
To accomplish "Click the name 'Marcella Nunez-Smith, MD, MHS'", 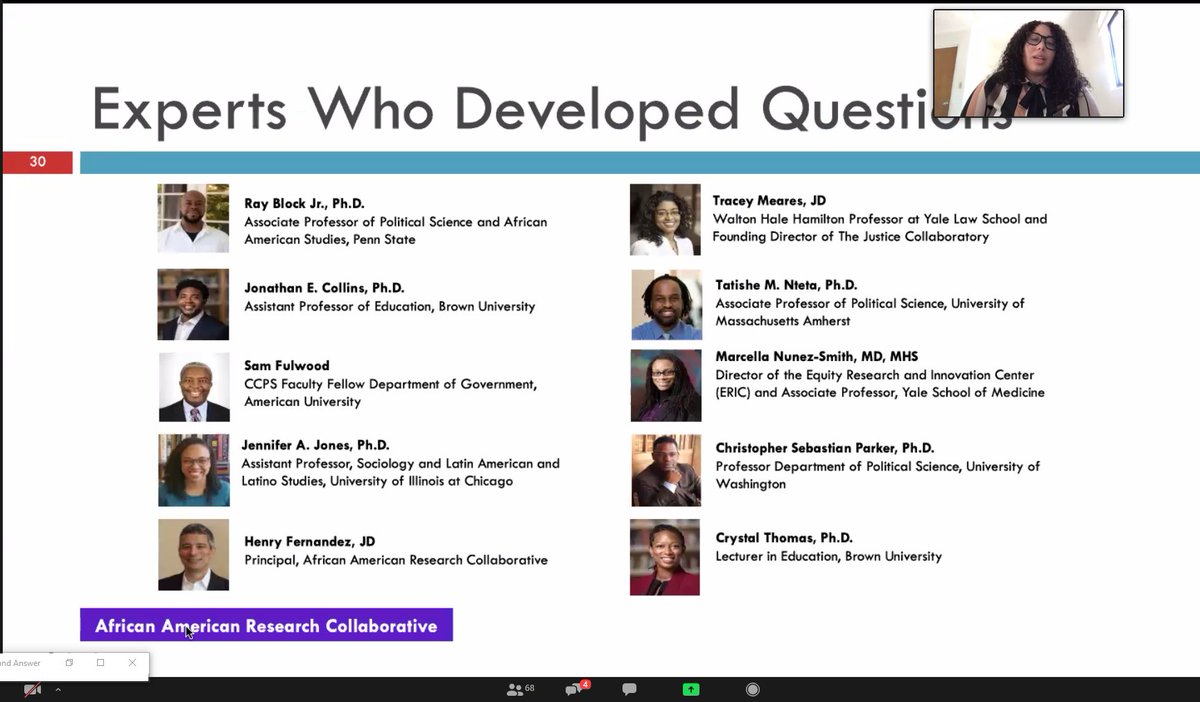I will (x=816, y=357).
